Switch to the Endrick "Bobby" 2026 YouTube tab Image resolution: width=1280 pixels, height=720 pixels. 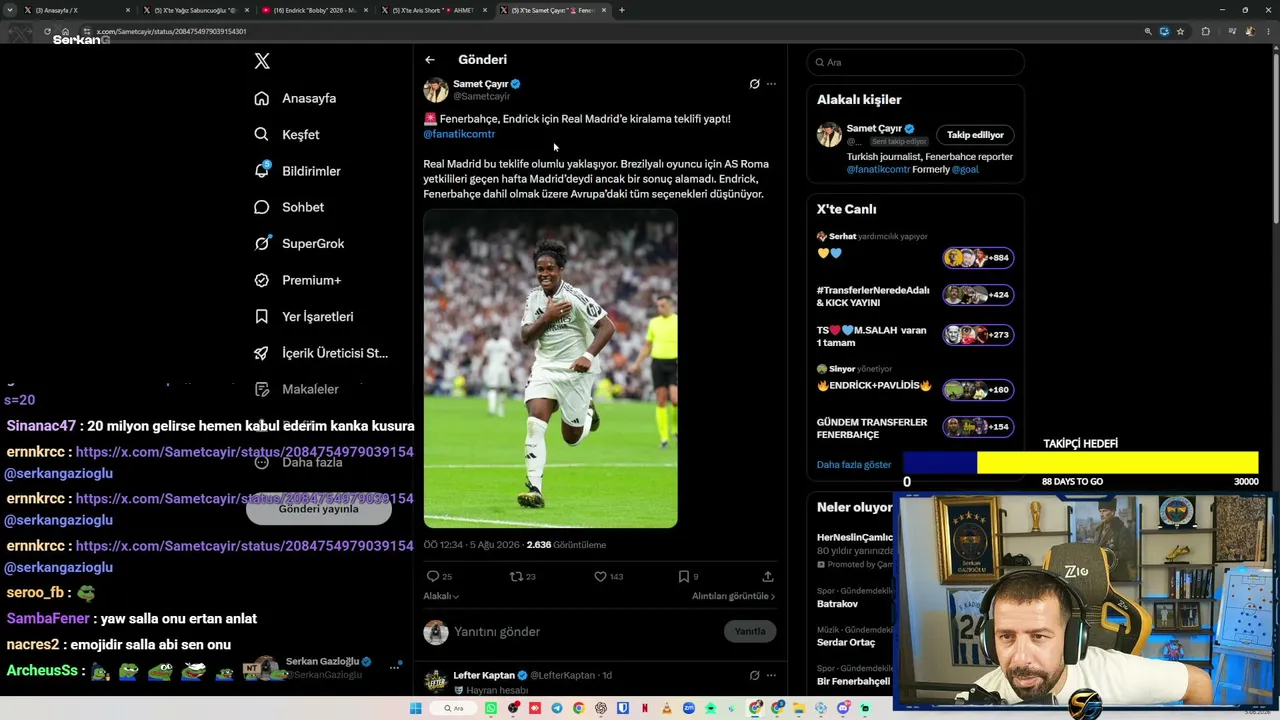pos(314,10)
